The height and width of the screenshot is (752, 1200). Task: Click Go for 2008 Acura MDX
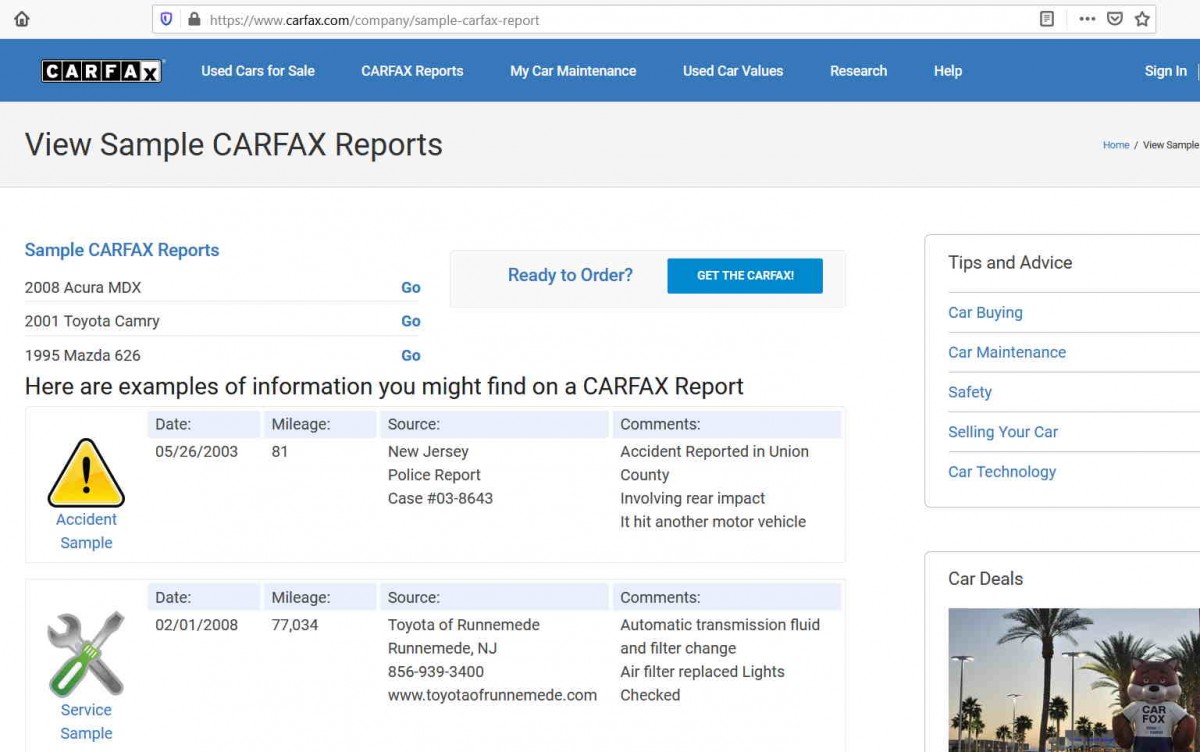(x=411, y=287)
